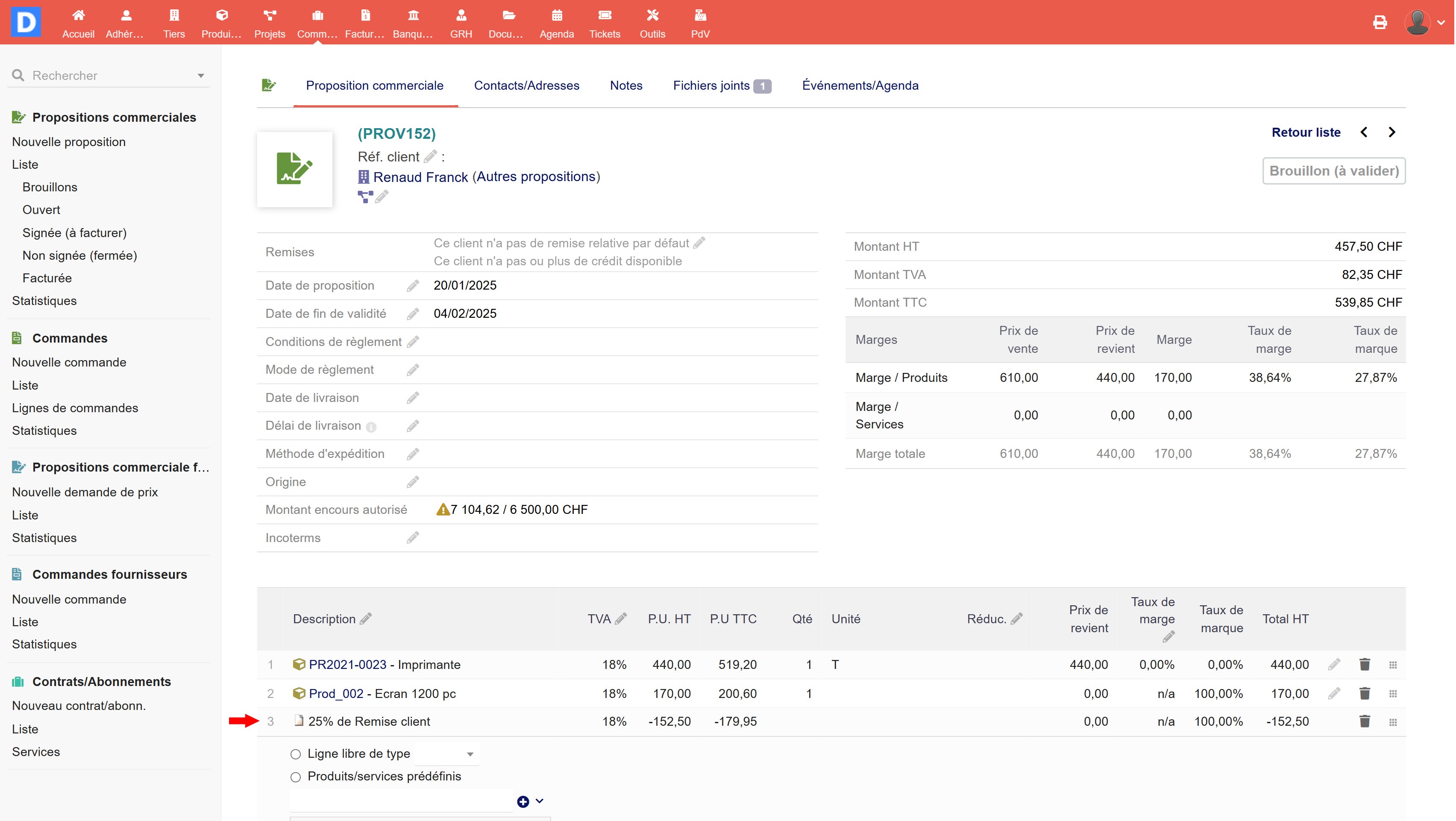This screenshot has height=821, width=1456.
Task: Select Produits/services prédéfinis radio button
Action: pyautogui.click(x=296, y=777)
